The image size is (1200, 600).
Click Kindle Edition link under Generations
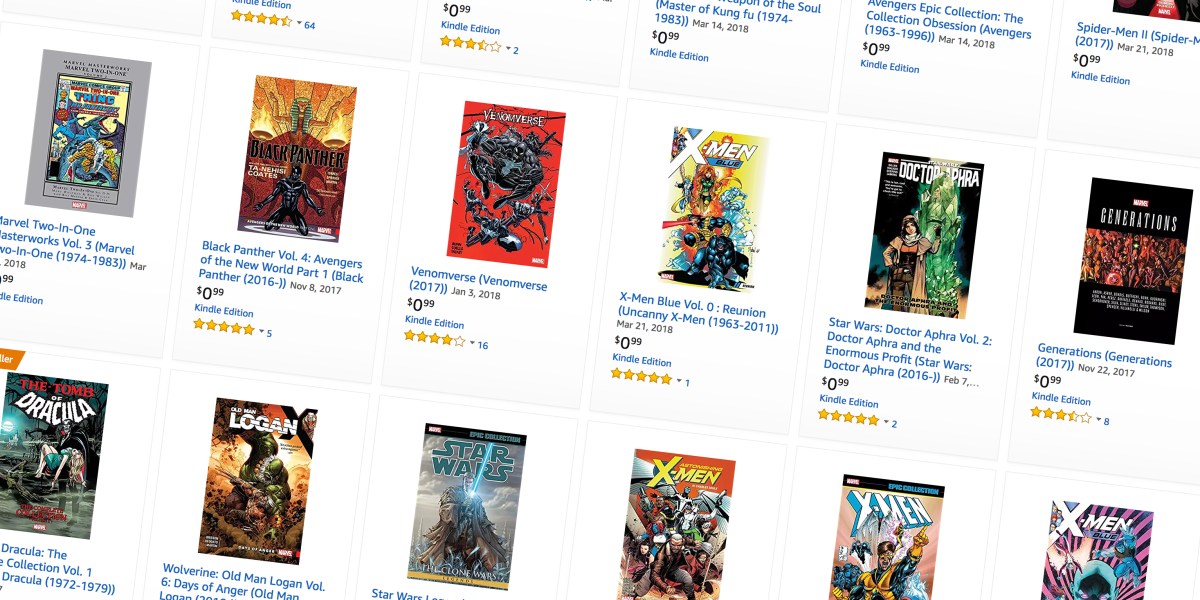[1061, 399]
